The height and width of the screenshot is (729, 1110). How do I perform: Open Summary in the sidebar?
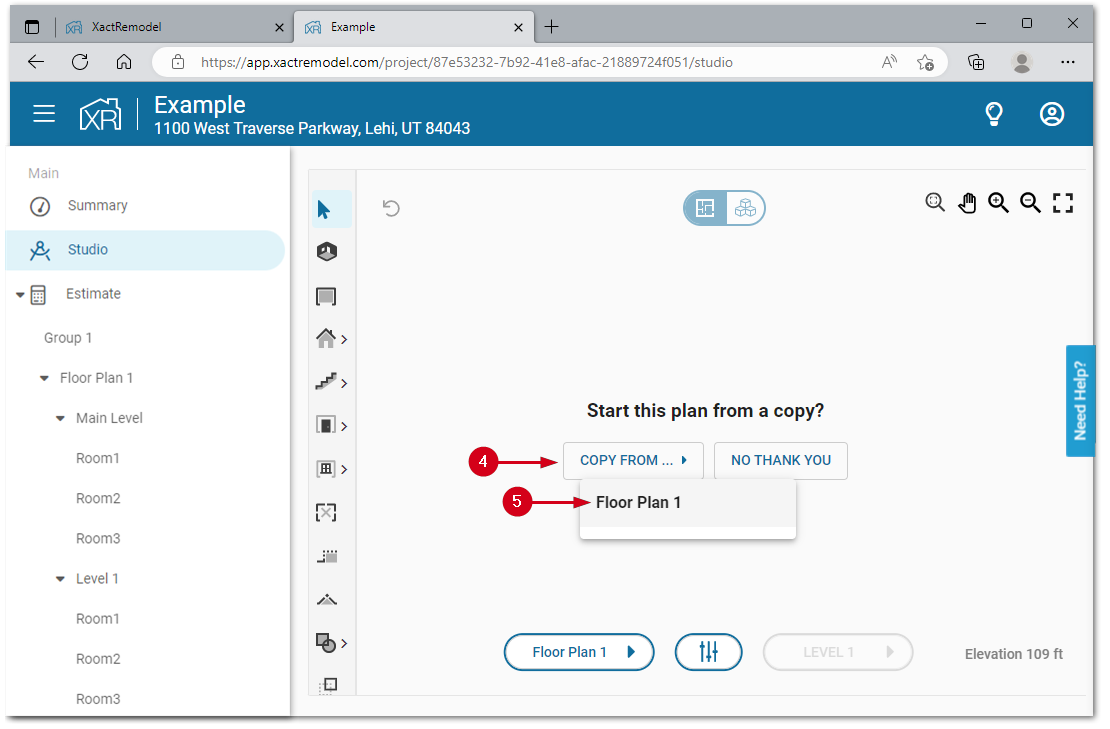point(97,206)
